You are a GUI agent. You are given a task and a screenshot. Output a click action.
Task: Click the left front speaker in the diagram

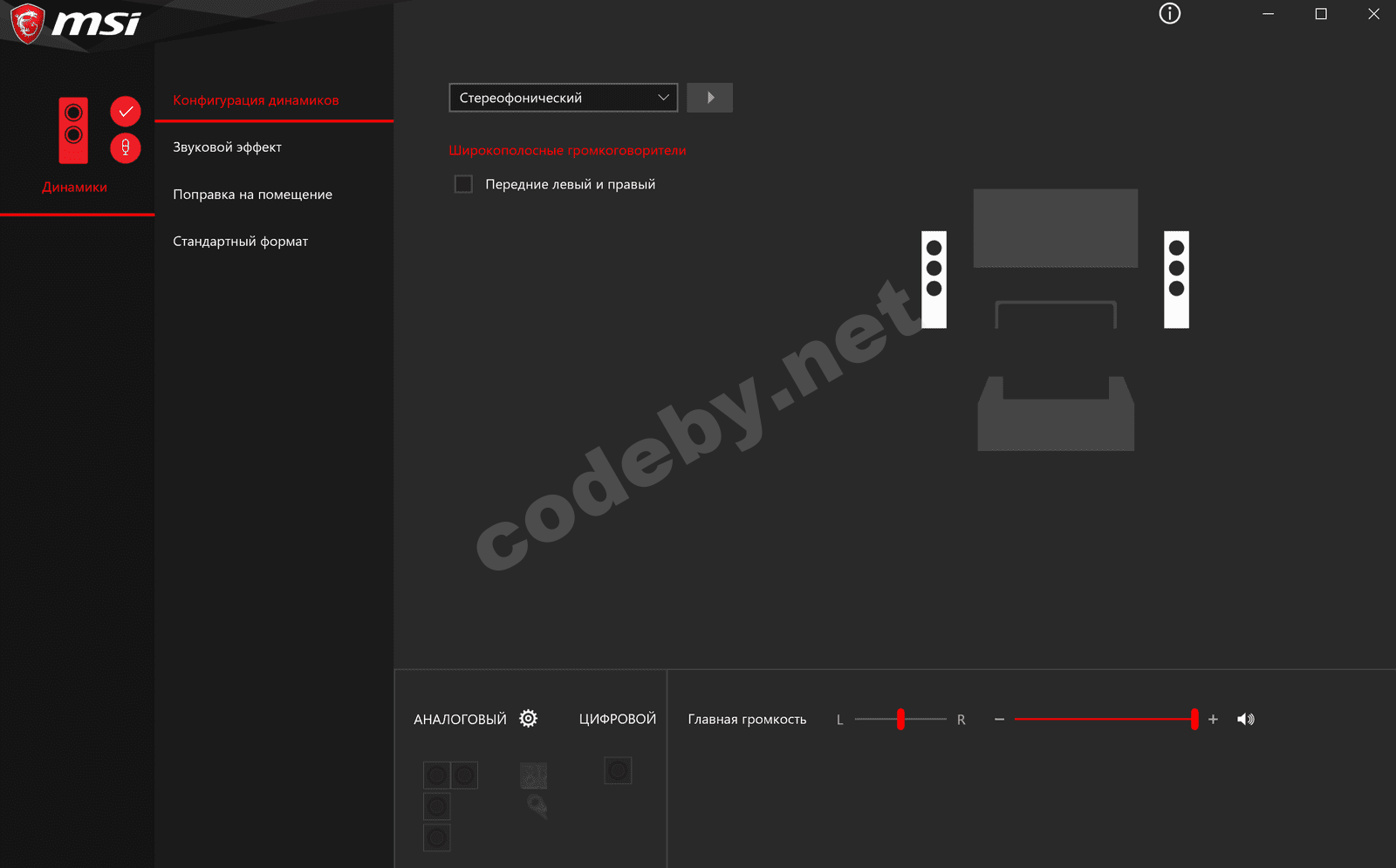(x=934, y=279)
